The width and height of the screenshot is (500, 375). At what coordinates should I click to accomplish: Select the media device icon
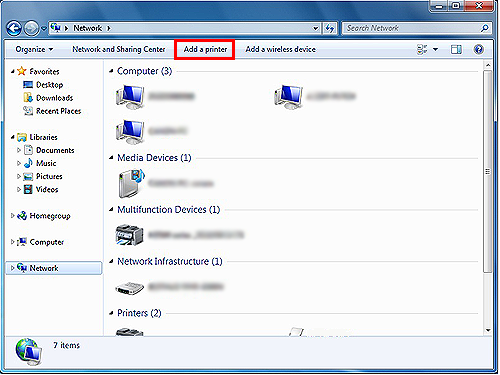point(131,183)
